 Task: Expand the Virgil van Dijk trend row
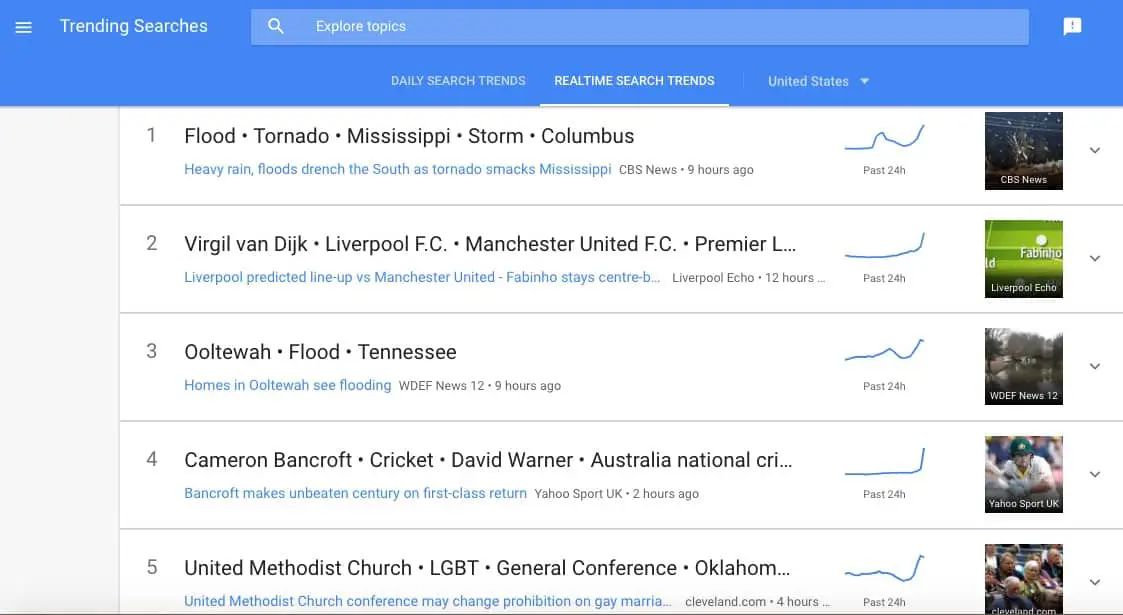click(1094, 258)
